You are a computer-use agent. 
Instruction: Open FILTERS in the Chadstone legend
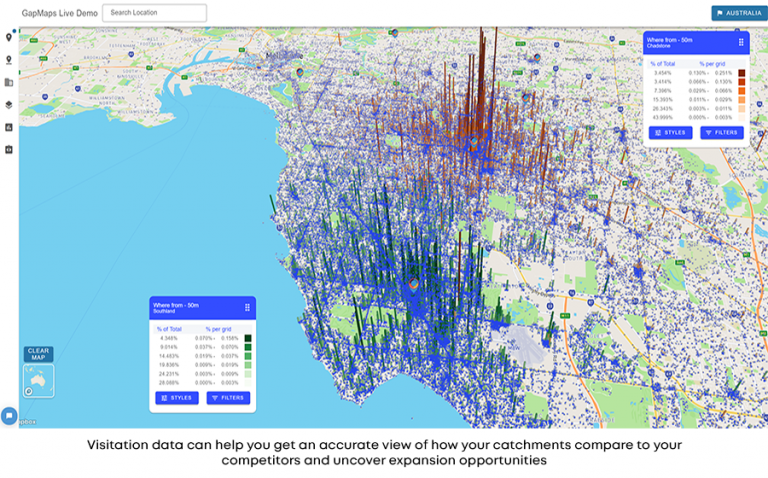click(721, 132)
